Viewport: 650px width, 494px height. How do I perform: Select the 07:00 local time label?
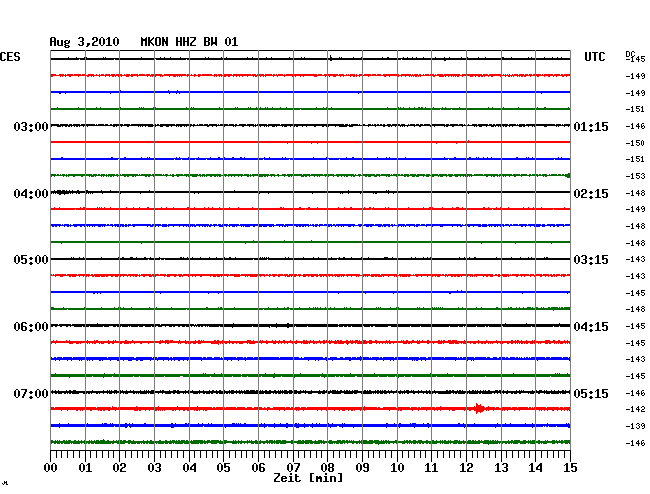pyautogui.click(x=31, y=394)
